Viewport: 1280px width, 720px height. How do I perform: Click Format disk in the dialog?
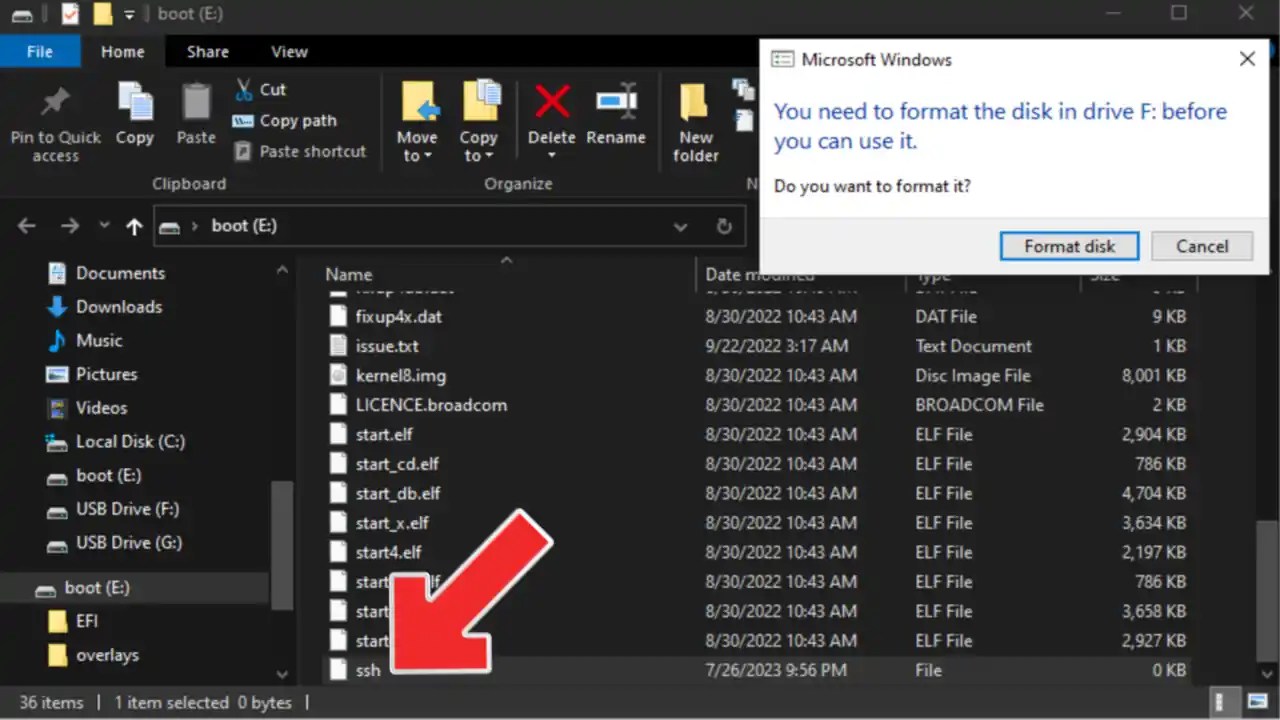1070,246
